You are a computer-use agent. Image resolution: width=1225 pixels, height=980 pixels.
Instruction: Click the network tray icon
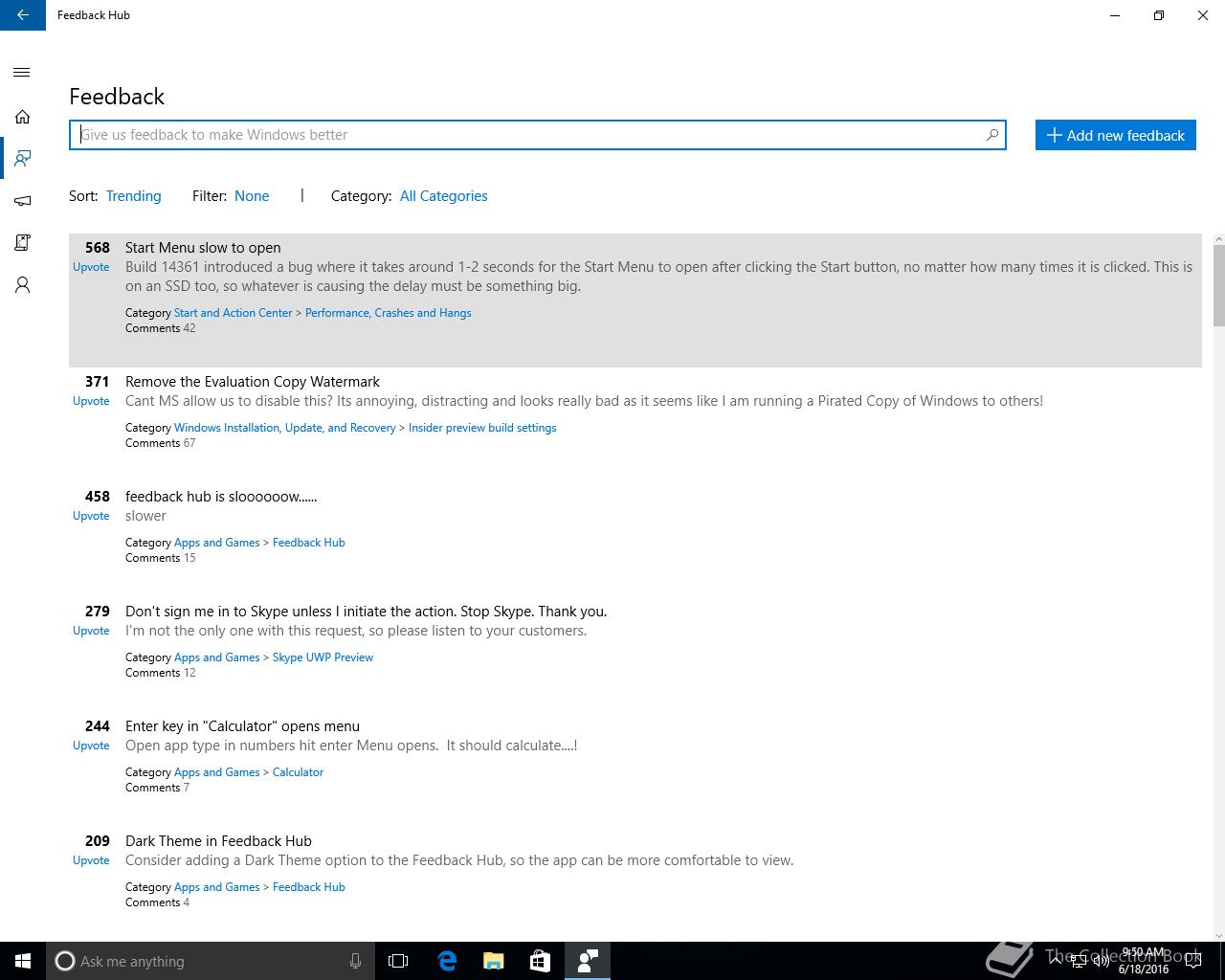pyautogui.click(x=1079, y=961)
